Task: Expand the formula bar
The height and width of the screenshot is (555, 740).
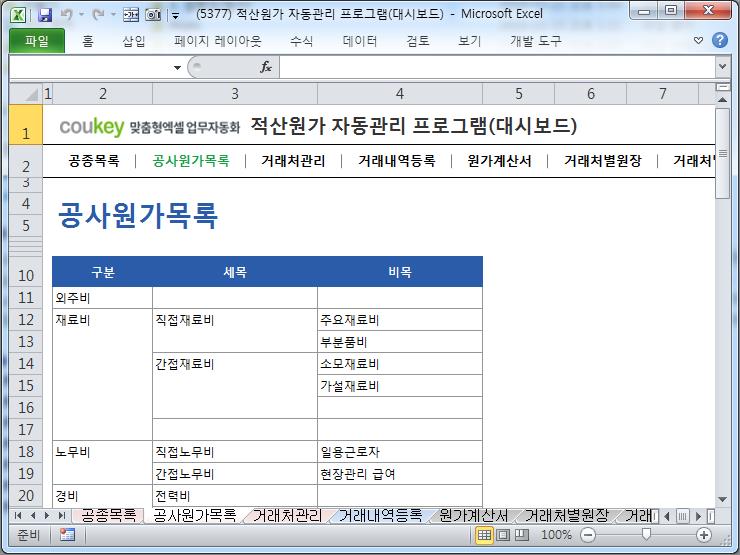Action: [722, 67]
